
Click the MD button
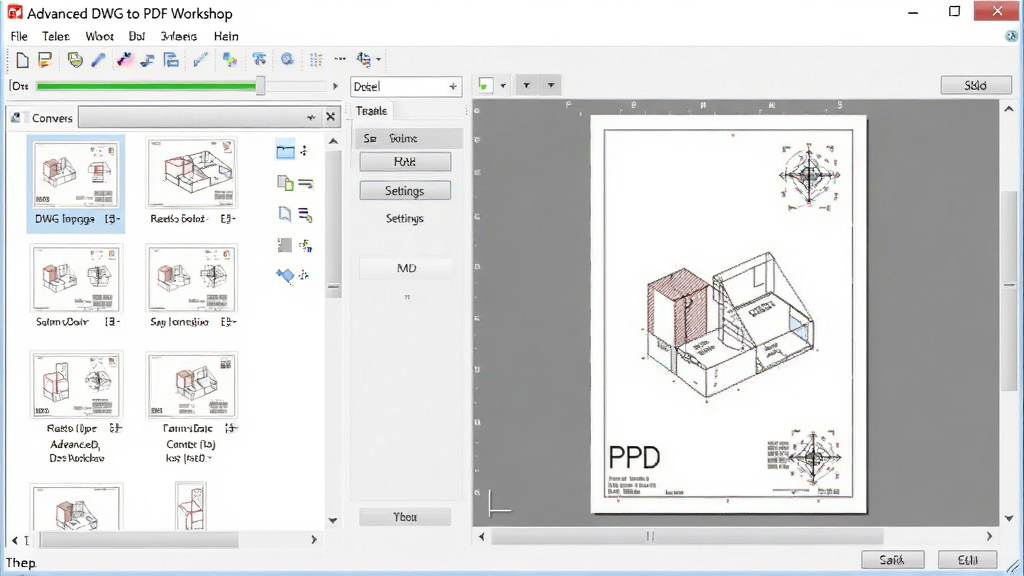406,268
